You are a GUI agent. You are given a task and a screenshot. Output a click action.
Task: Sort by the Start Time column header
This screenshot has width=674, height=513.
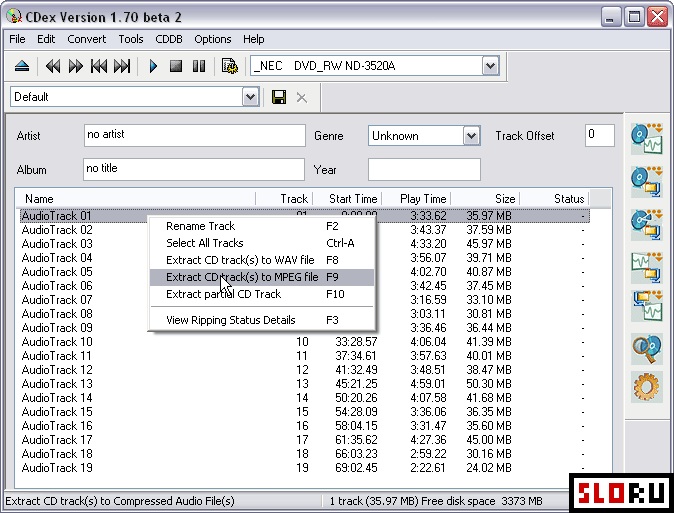coord(347,199)
